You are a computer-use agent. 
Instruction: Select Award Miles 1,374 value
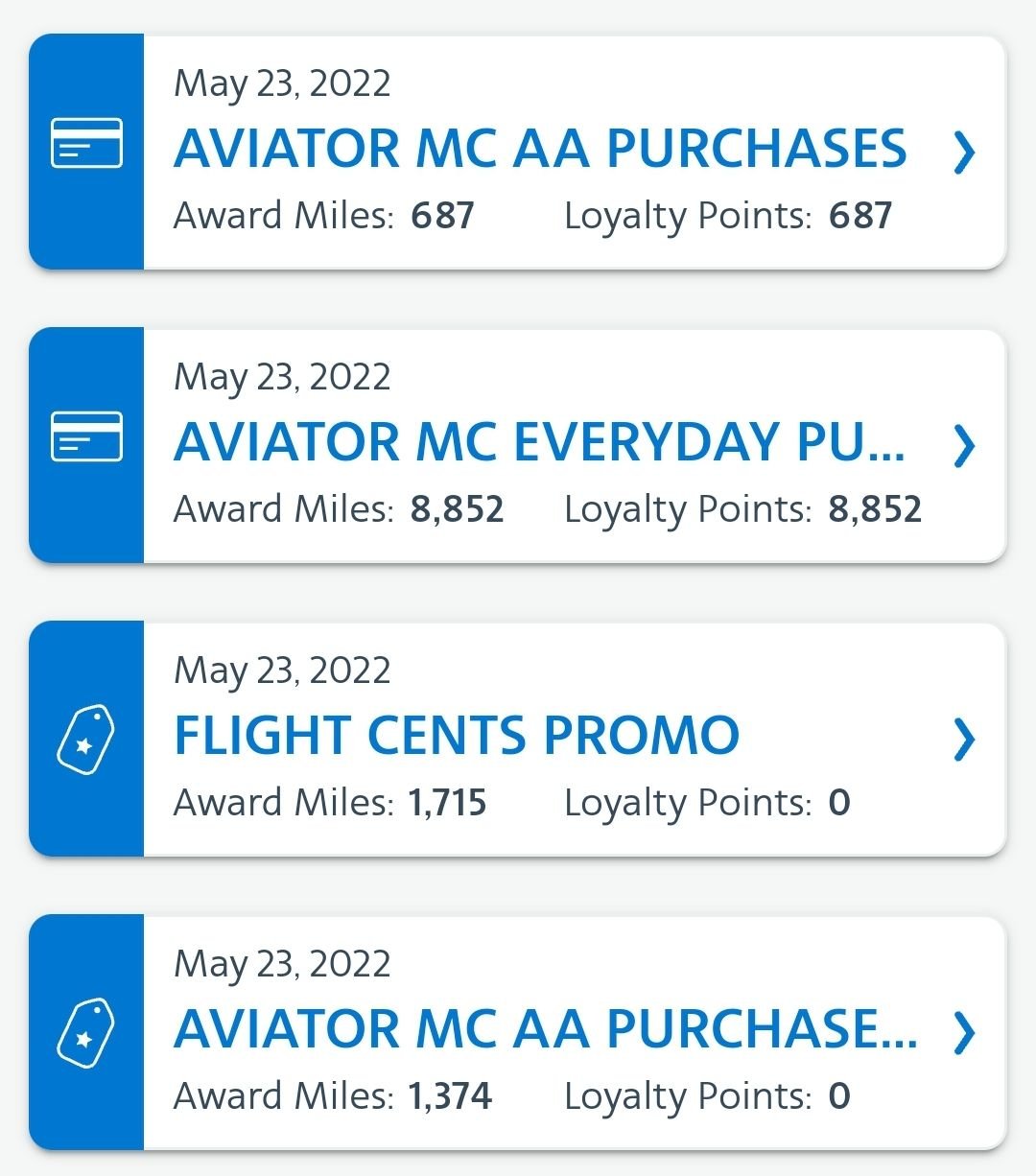tap(450, 1096)
